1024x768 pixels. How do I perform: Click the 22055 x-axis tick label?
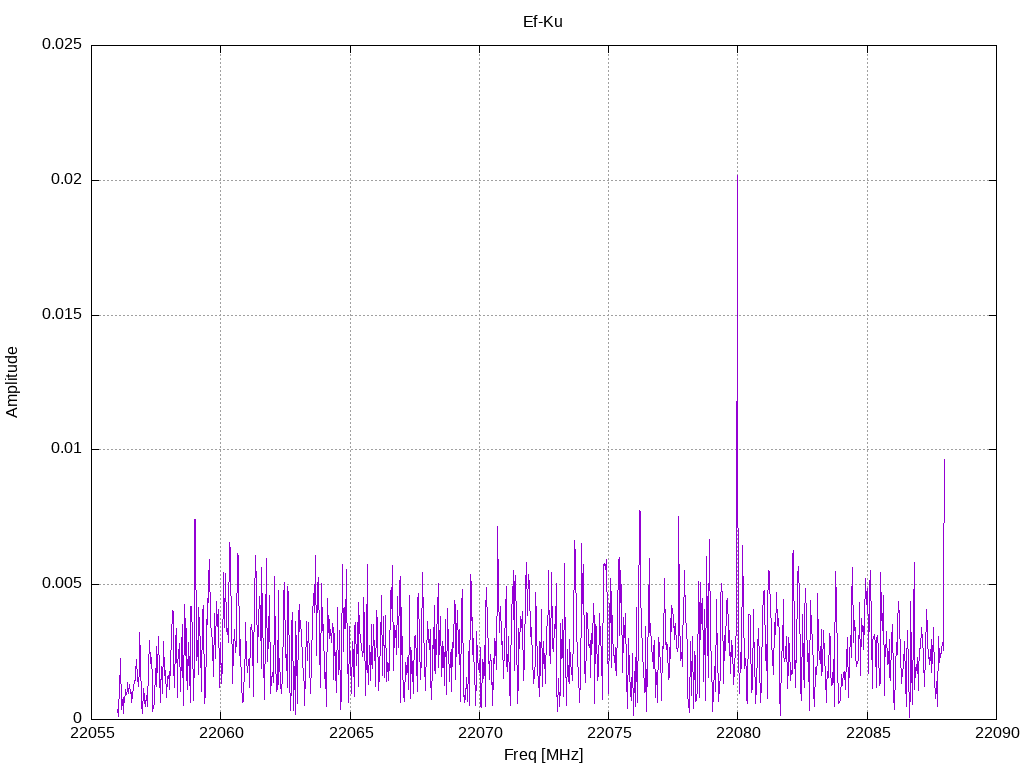coord(91,734)
